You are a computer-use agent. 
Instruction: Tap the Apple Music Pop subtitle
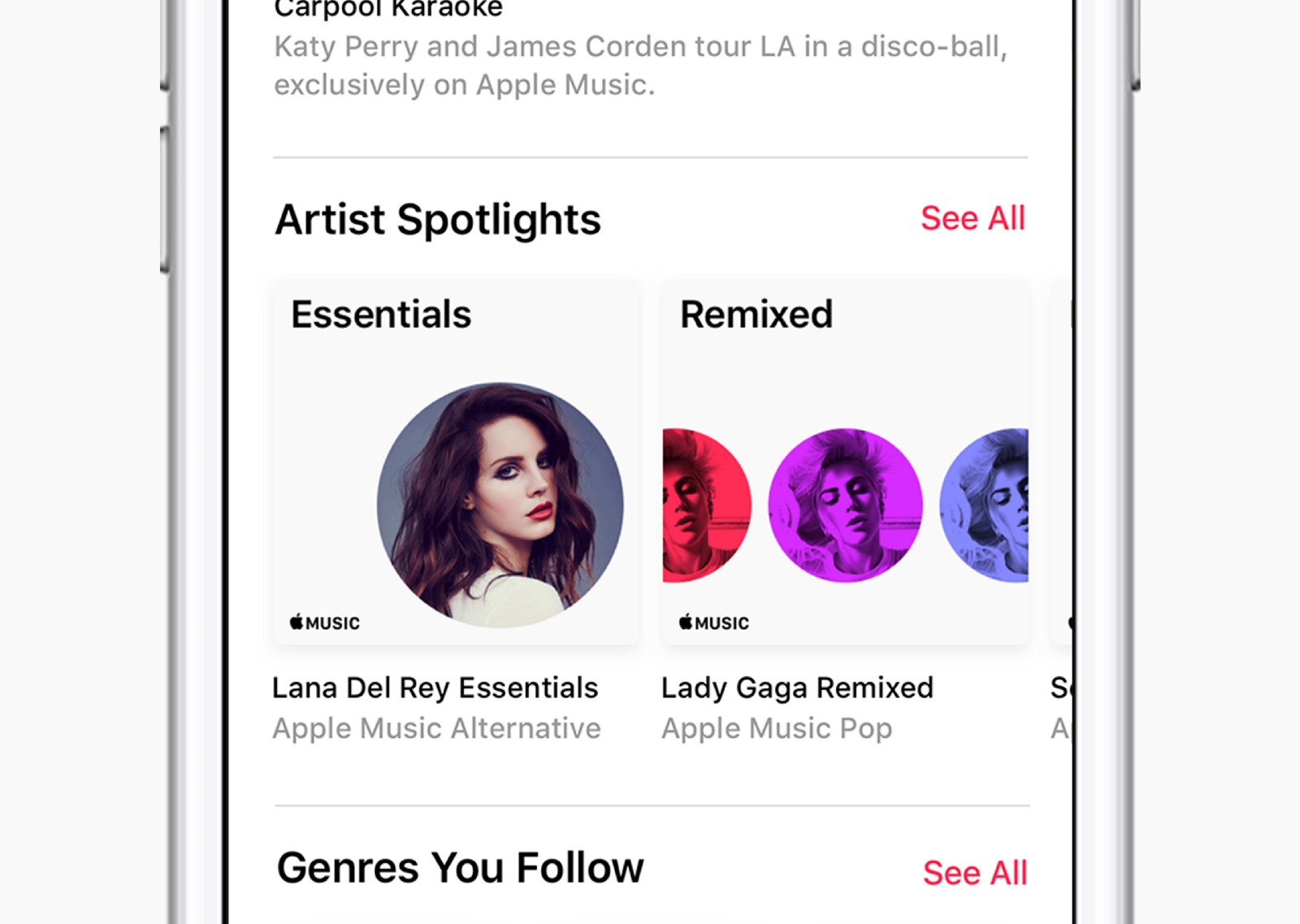click(x=777, y=728)
